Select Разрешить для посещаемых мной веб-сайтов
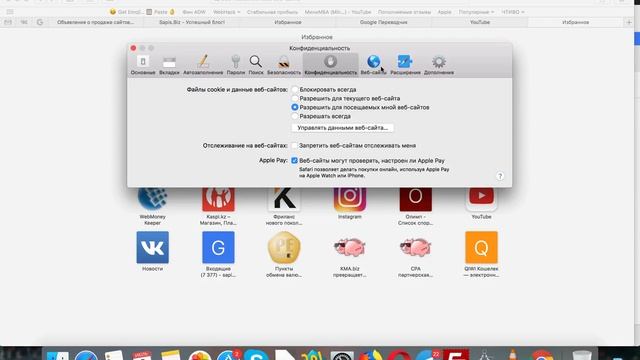 295,107
